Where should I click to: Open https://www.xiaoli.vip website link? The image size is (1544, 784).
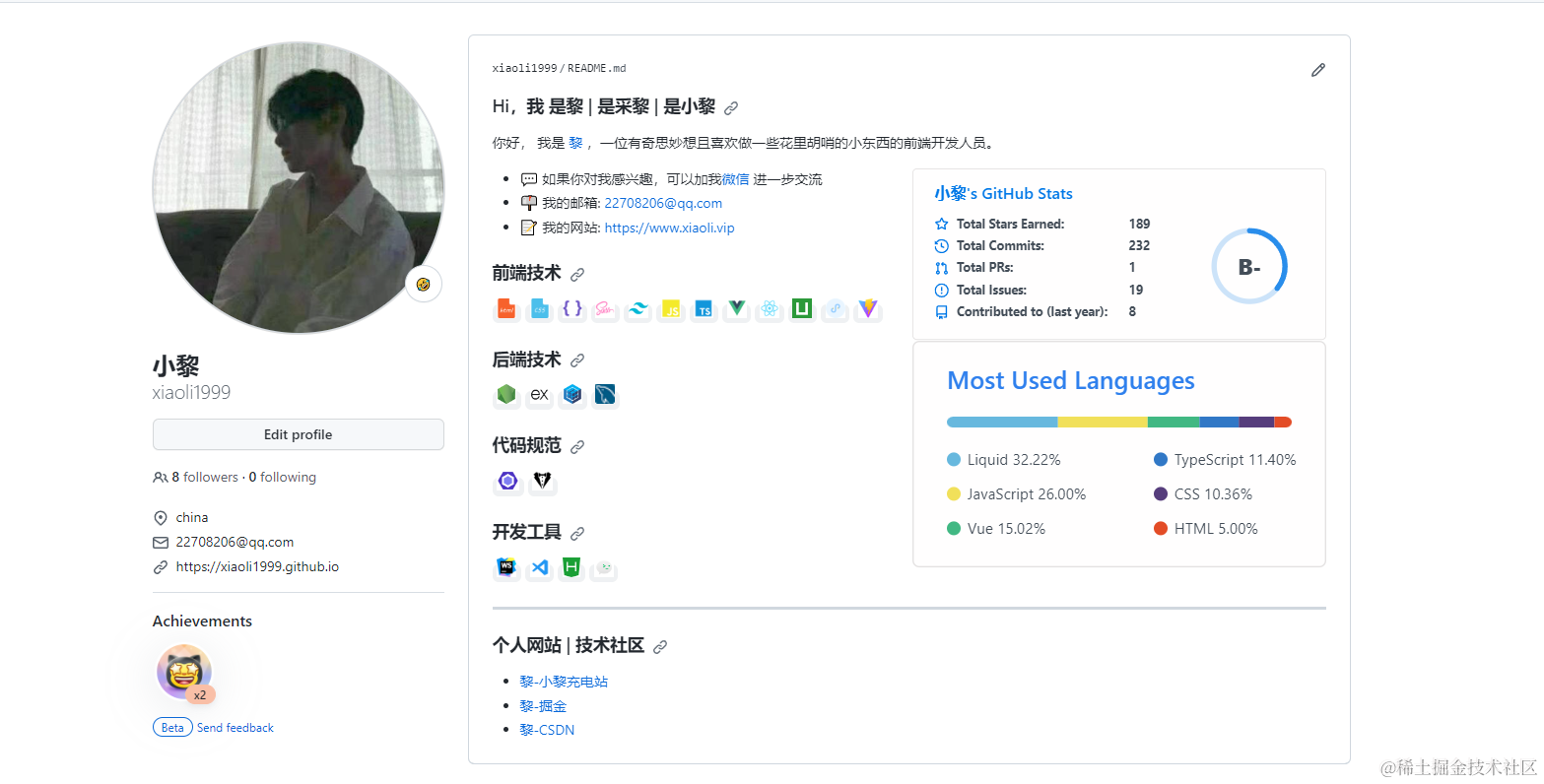tap(669, 228)
